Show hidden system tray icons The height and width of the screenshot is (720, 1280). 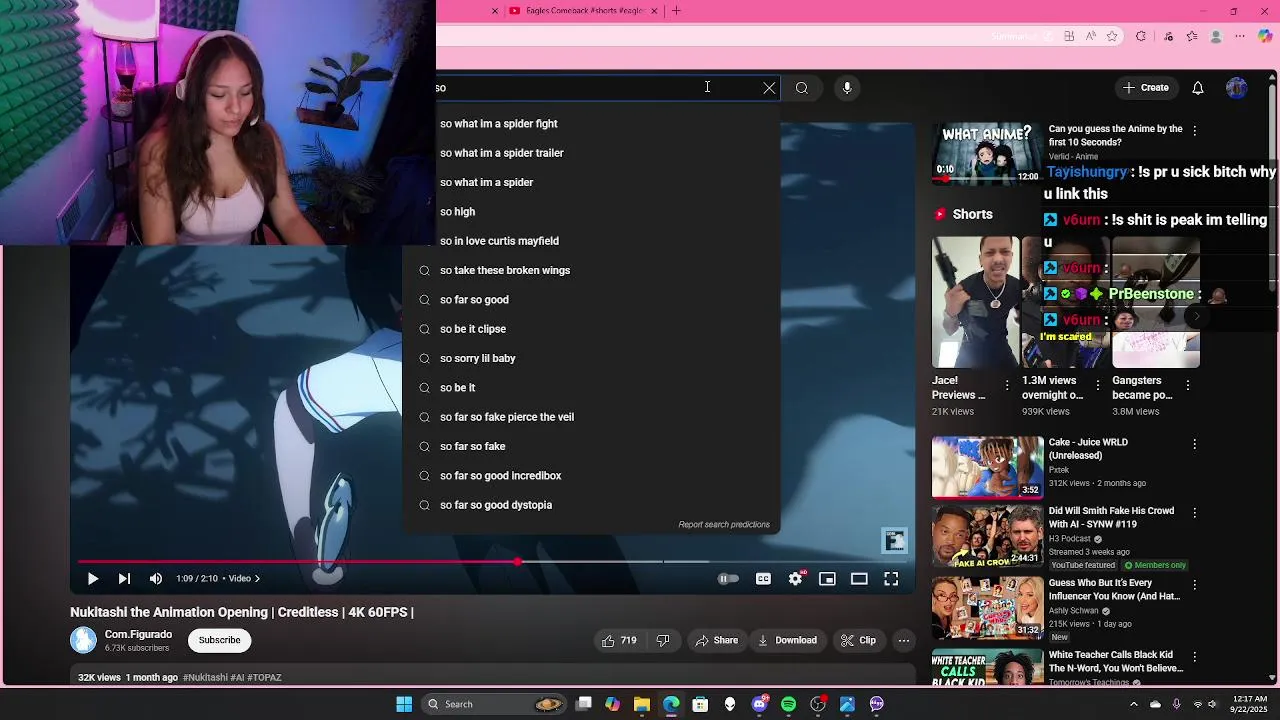pos(1133,704)
